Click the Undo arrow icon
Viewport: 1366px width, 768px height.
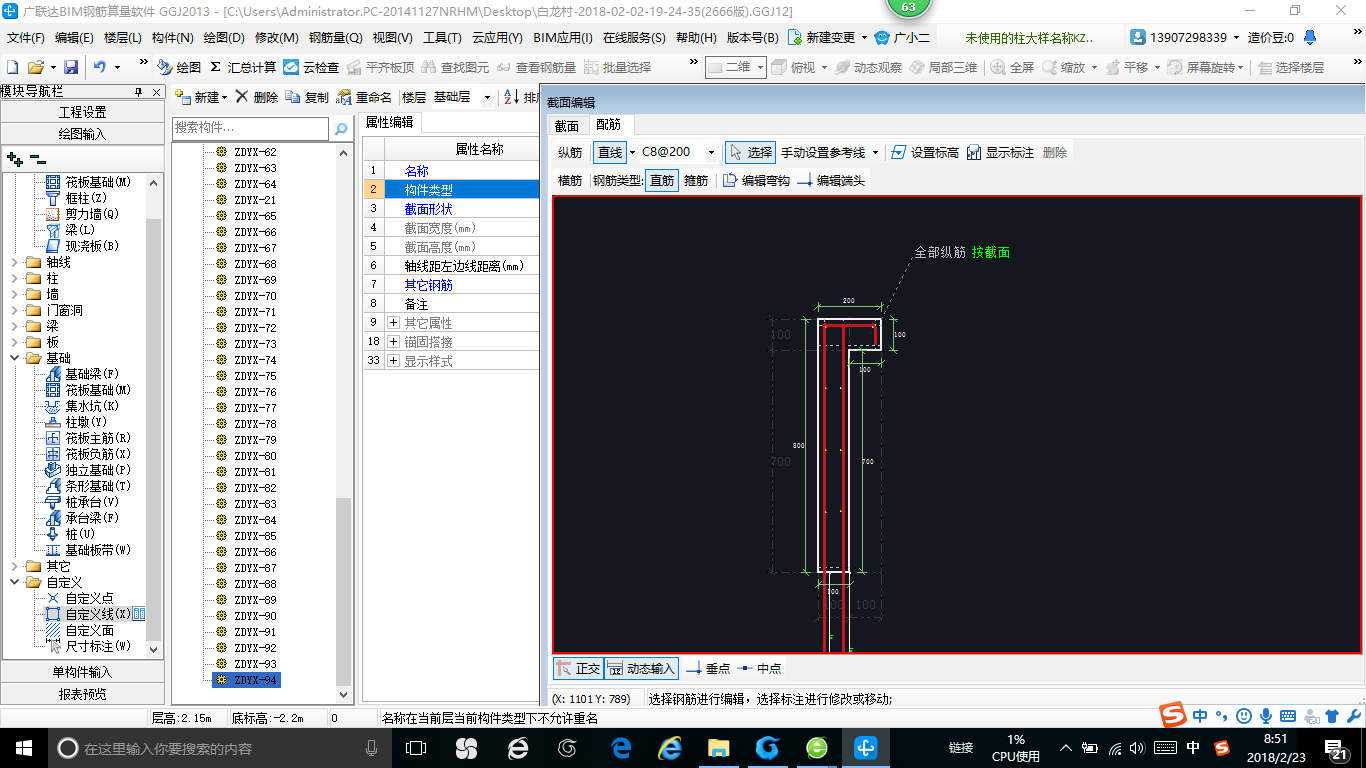(100, 67)
